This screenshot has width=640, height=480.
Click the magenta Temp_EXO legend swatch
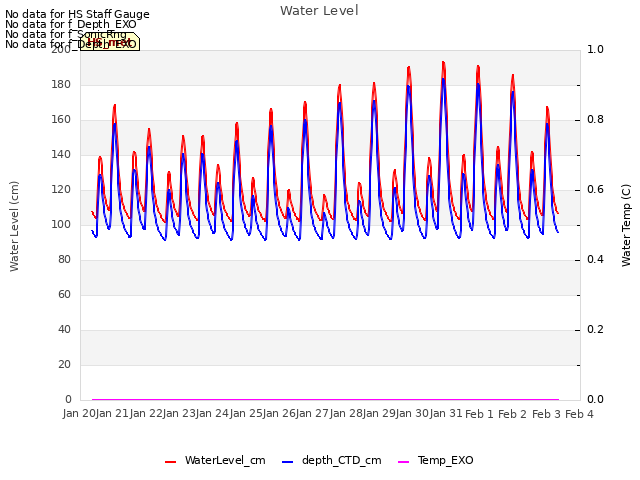tap(403, 462)
